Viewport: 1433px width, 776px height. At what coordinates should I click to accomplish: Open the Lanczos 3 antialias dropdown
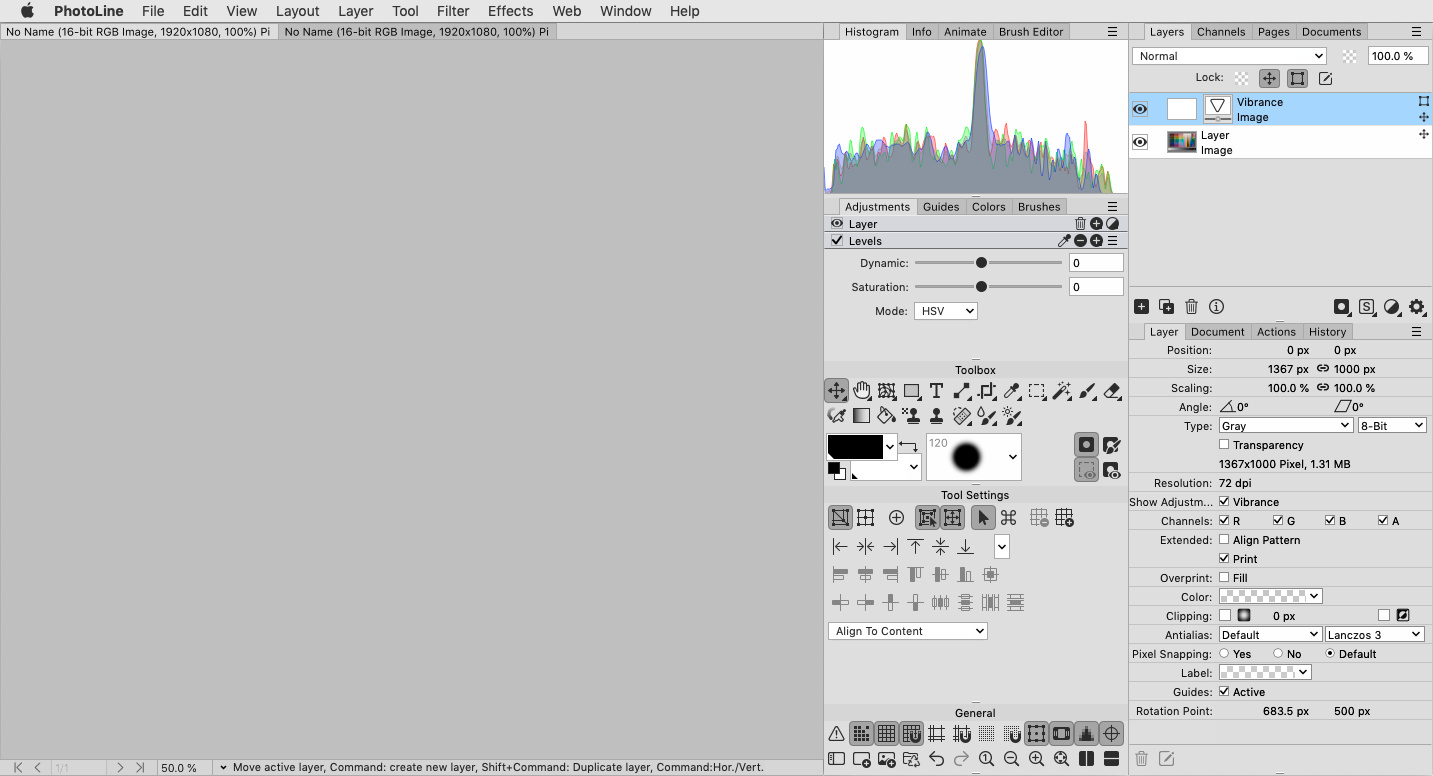pyautogui.click(x=1375, y=635)
